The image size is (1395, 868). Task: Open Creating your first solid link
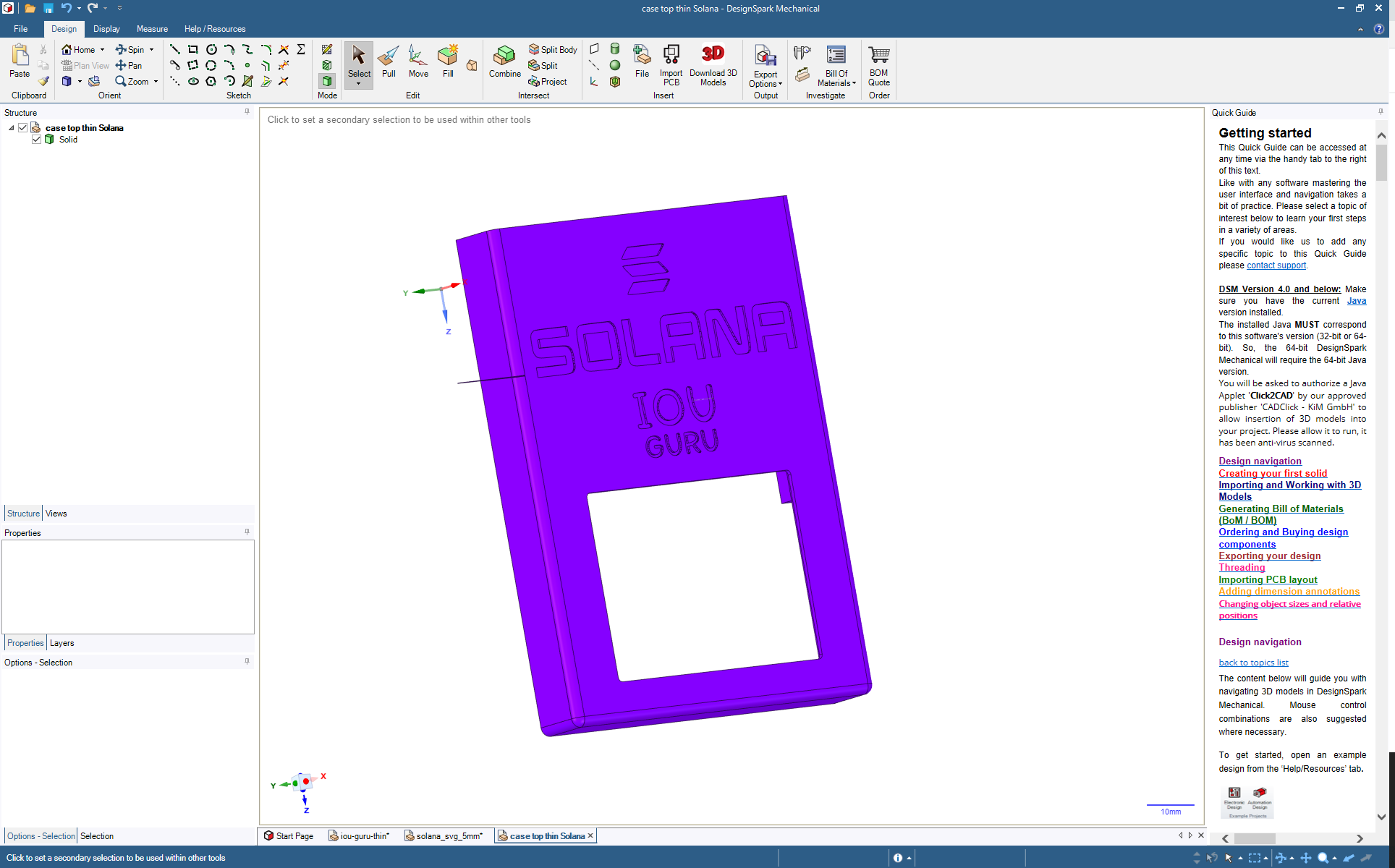[1272, 473]
